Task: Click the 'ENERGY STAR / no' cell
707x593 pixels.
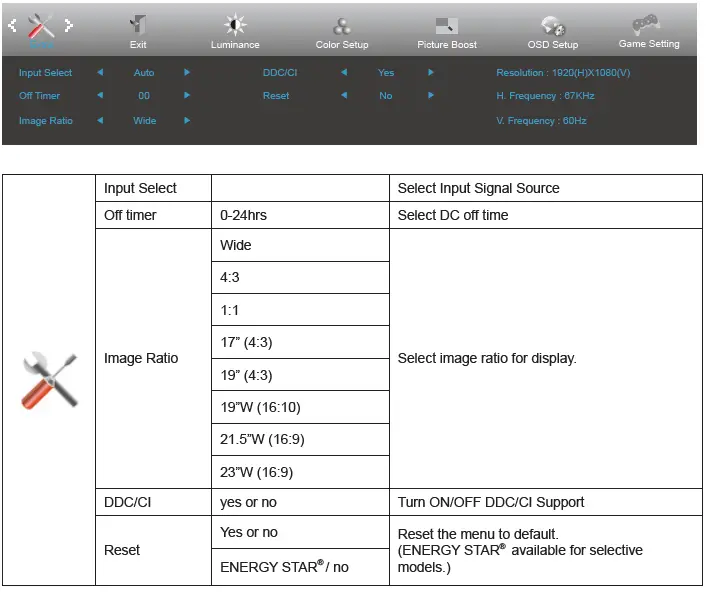Action: 300,567
